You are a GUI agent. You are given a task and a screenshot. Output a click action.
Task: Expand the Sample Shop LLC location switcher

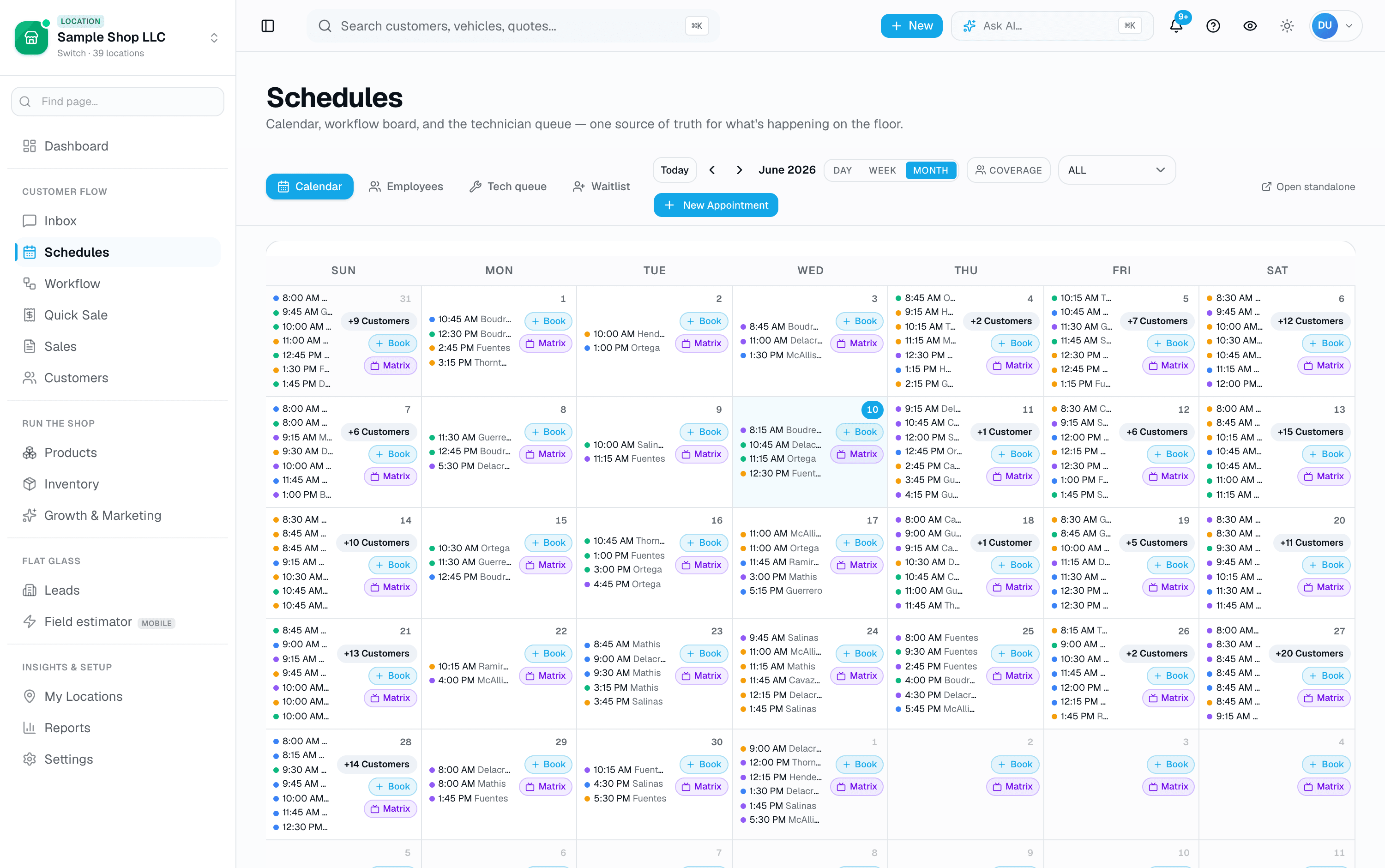pyautogui.click(x=214, y=38)
